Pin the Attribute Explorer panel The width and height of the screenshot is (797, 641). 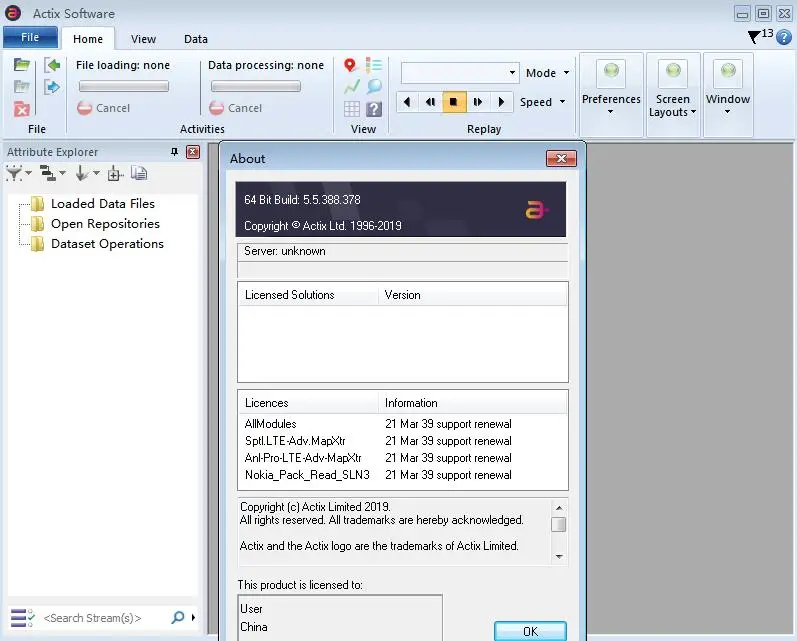[174, 151]
